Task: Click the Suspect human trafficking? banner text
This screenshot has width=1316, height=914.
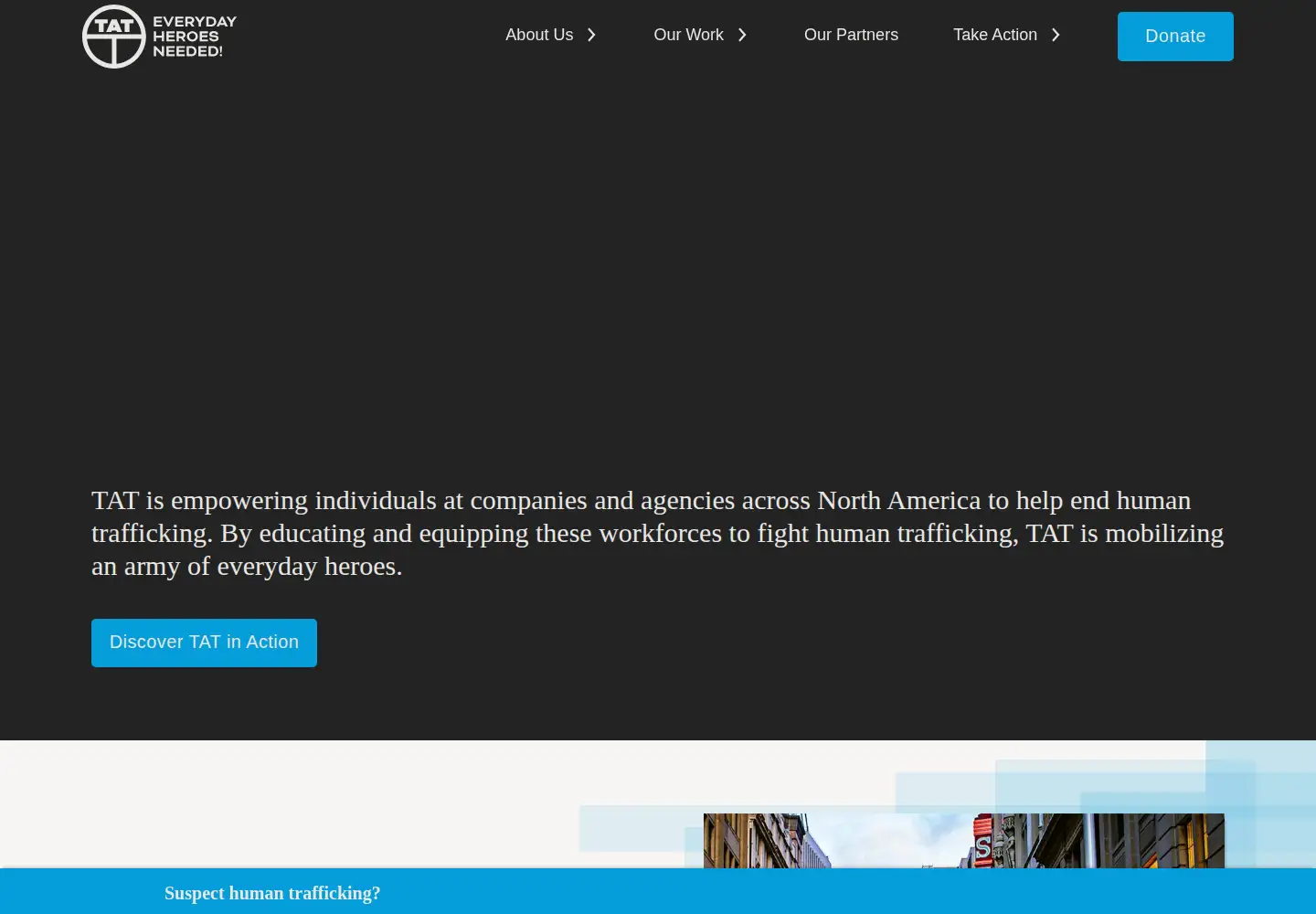Action: (x=272, y=893)
